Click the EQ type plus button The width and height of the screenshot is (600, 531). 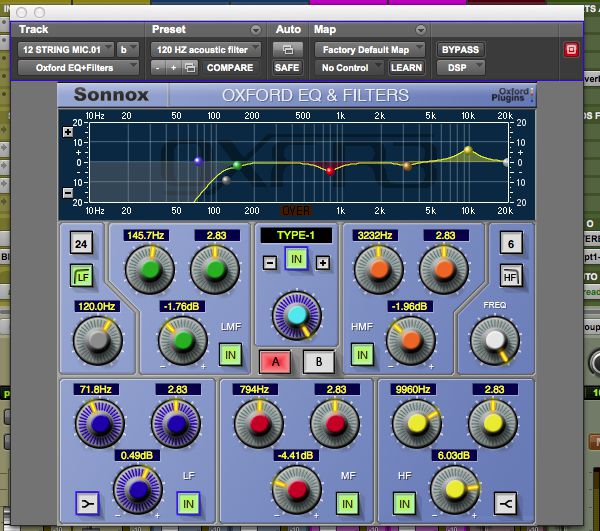pos(323,263)
